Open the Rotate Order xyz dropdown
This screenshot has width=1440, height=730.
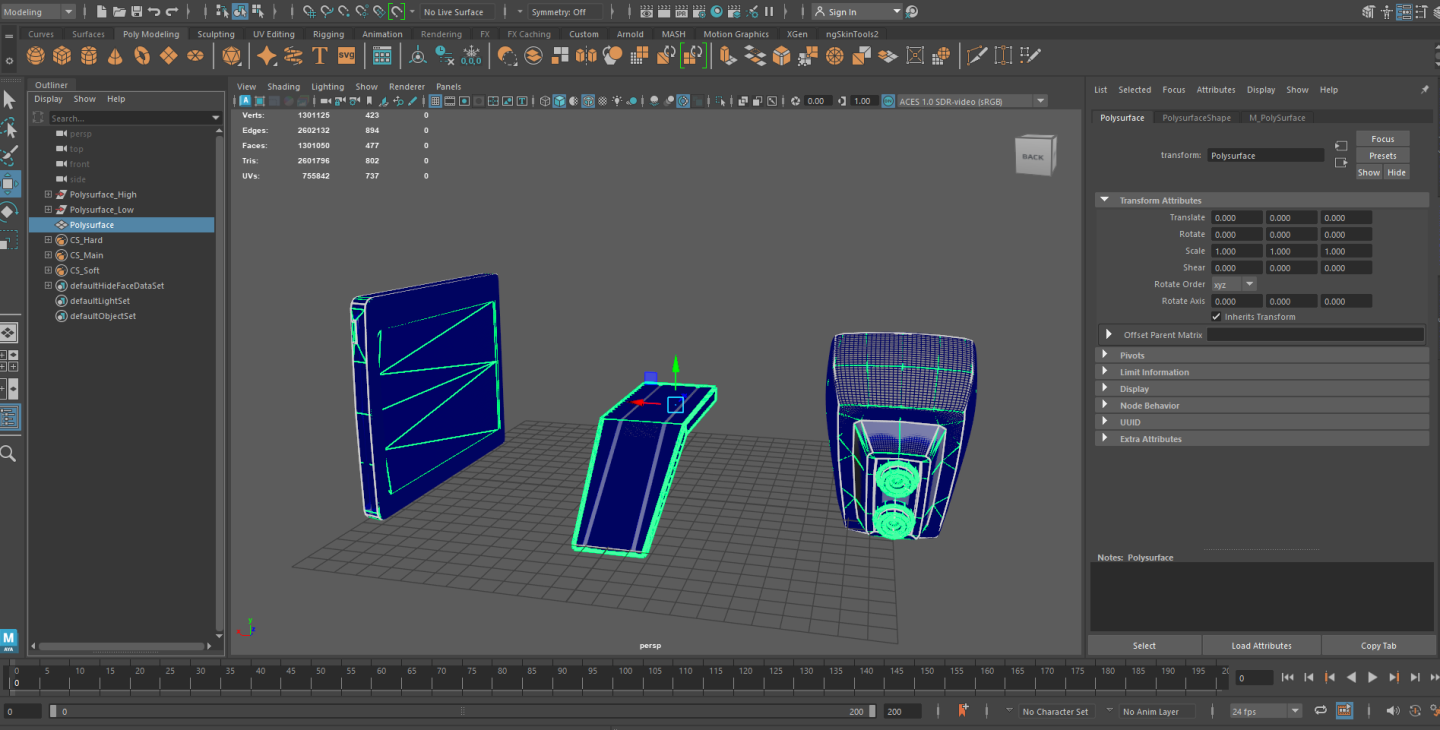point(1234,284)
